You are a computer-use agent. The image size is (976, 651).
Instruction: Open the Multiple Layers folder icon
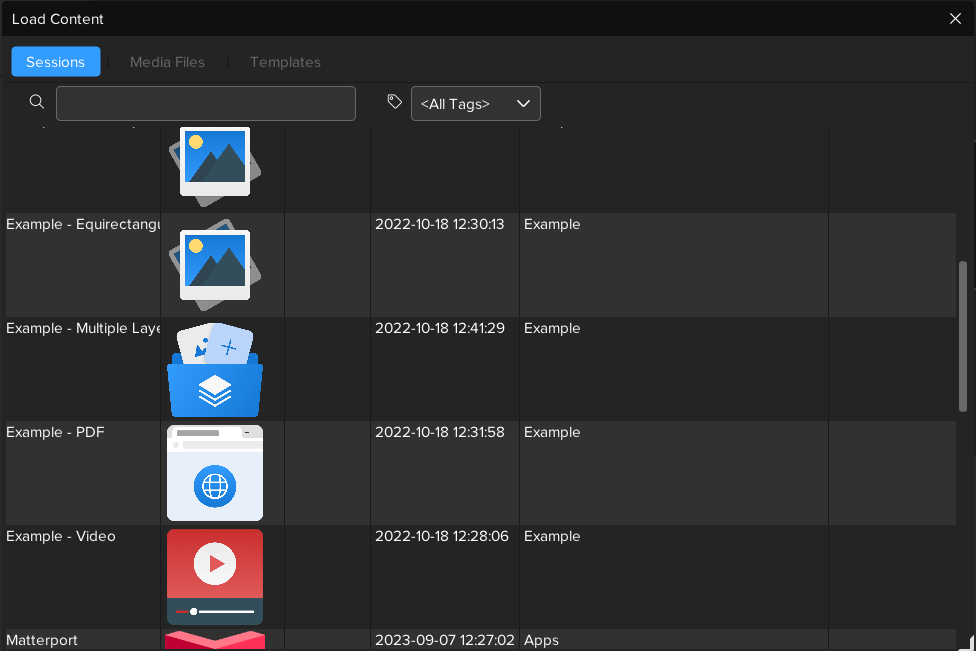click(215, 370)
